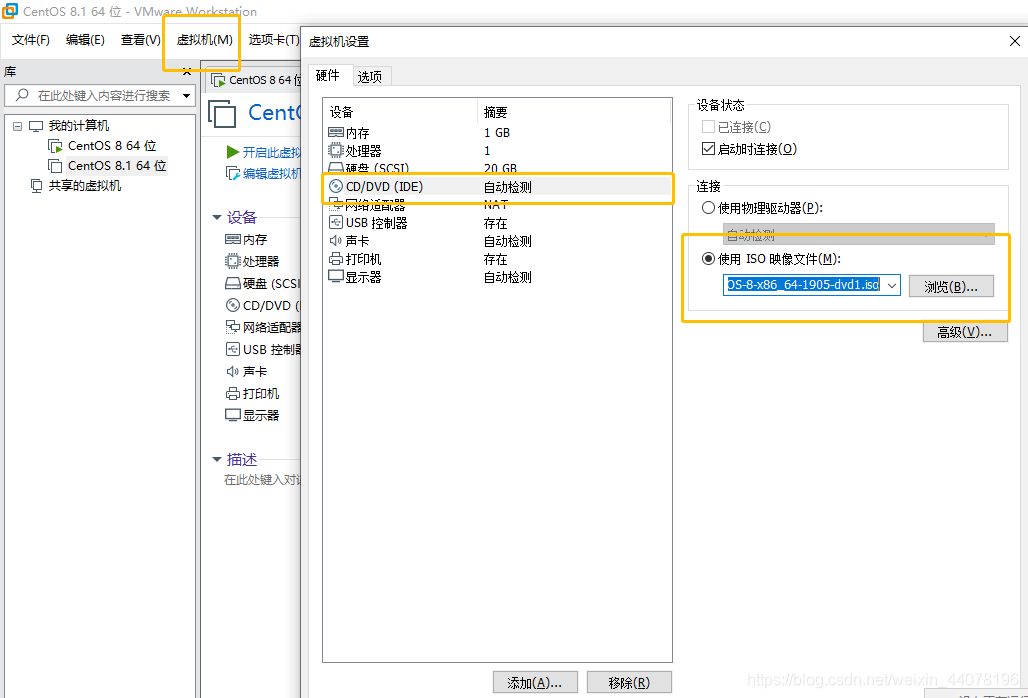Viewport: 1028px width, 698px height.
Task: Open the 虚拟机(M) menu
Action: [205, 40]
